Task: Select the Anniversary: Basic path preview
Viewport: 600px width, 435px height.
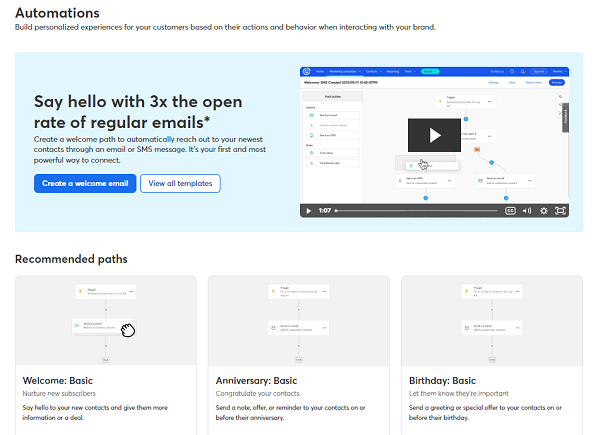Action: pos(298,320)
